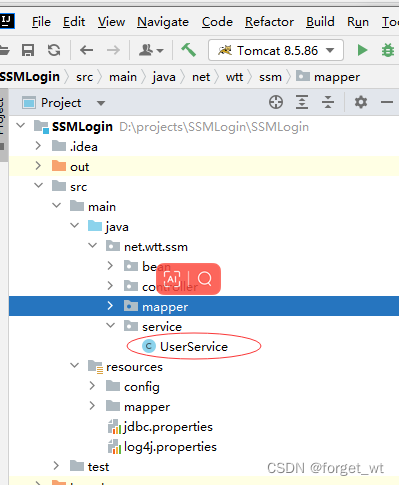This screenshot has width=399, height=485.
Task: Expand the bean package arrow
Action: [110, 266]
